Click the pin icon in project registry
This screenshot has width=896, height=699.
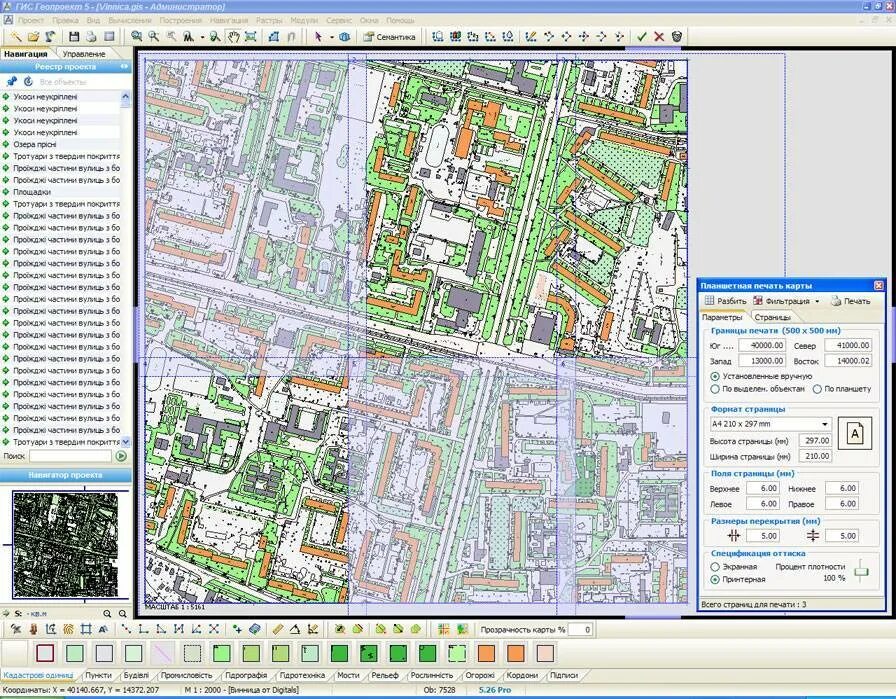coord(11,82)
